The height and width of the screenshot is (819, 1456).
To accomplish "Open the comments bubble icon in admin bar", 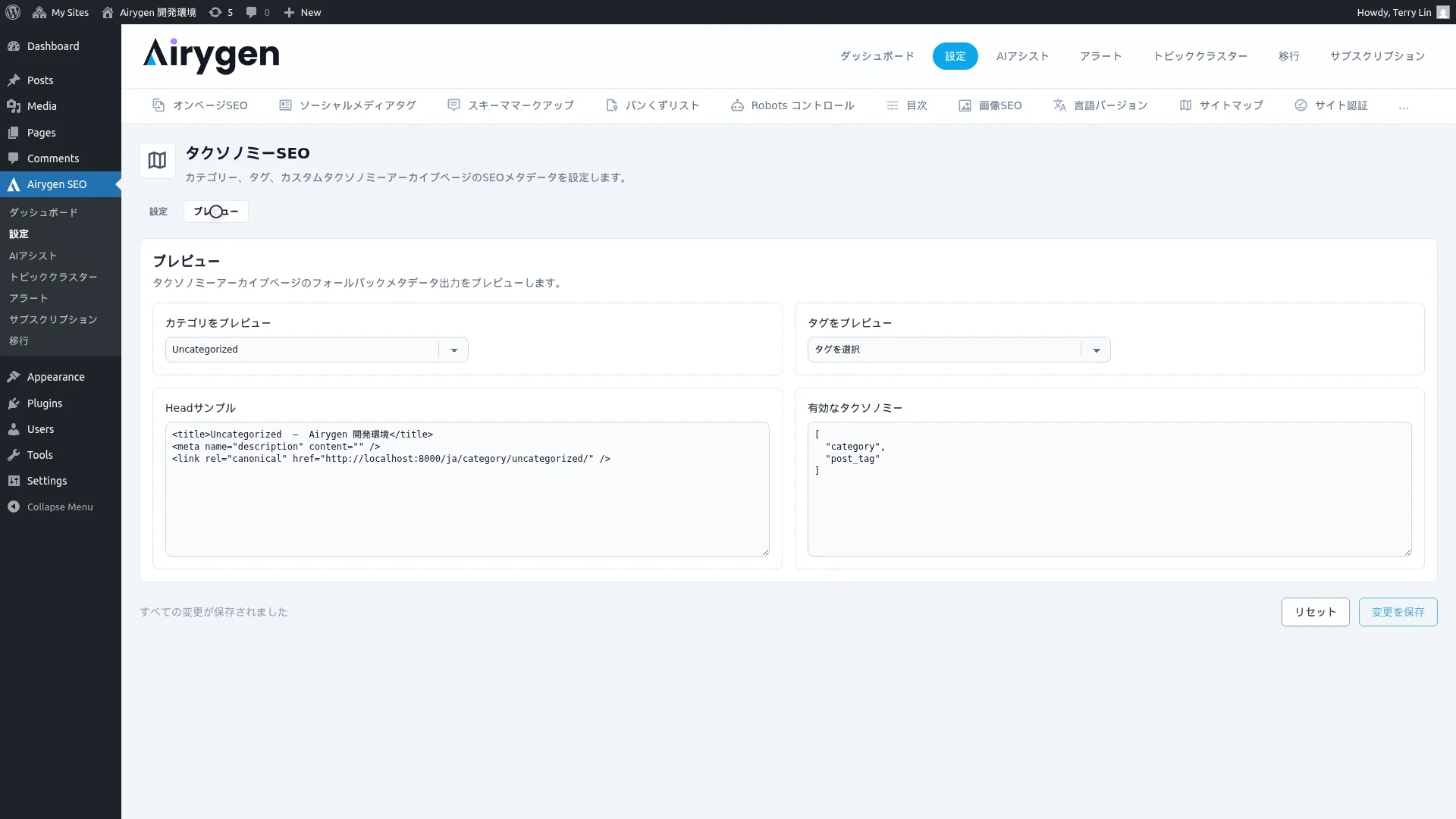I will (x=252, y=12).
